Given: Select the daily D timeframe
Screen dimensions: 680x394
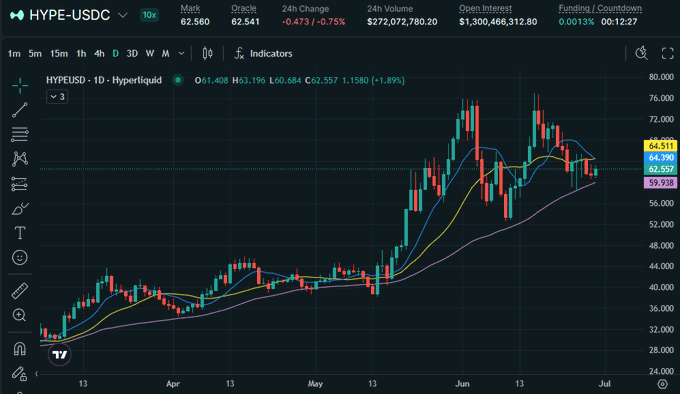Looking at the screenshot, I should 115,54.
